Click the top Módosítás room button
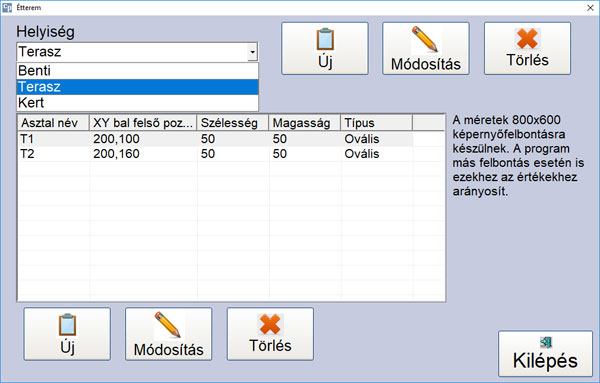600x383 pixels. pos(426,49)
